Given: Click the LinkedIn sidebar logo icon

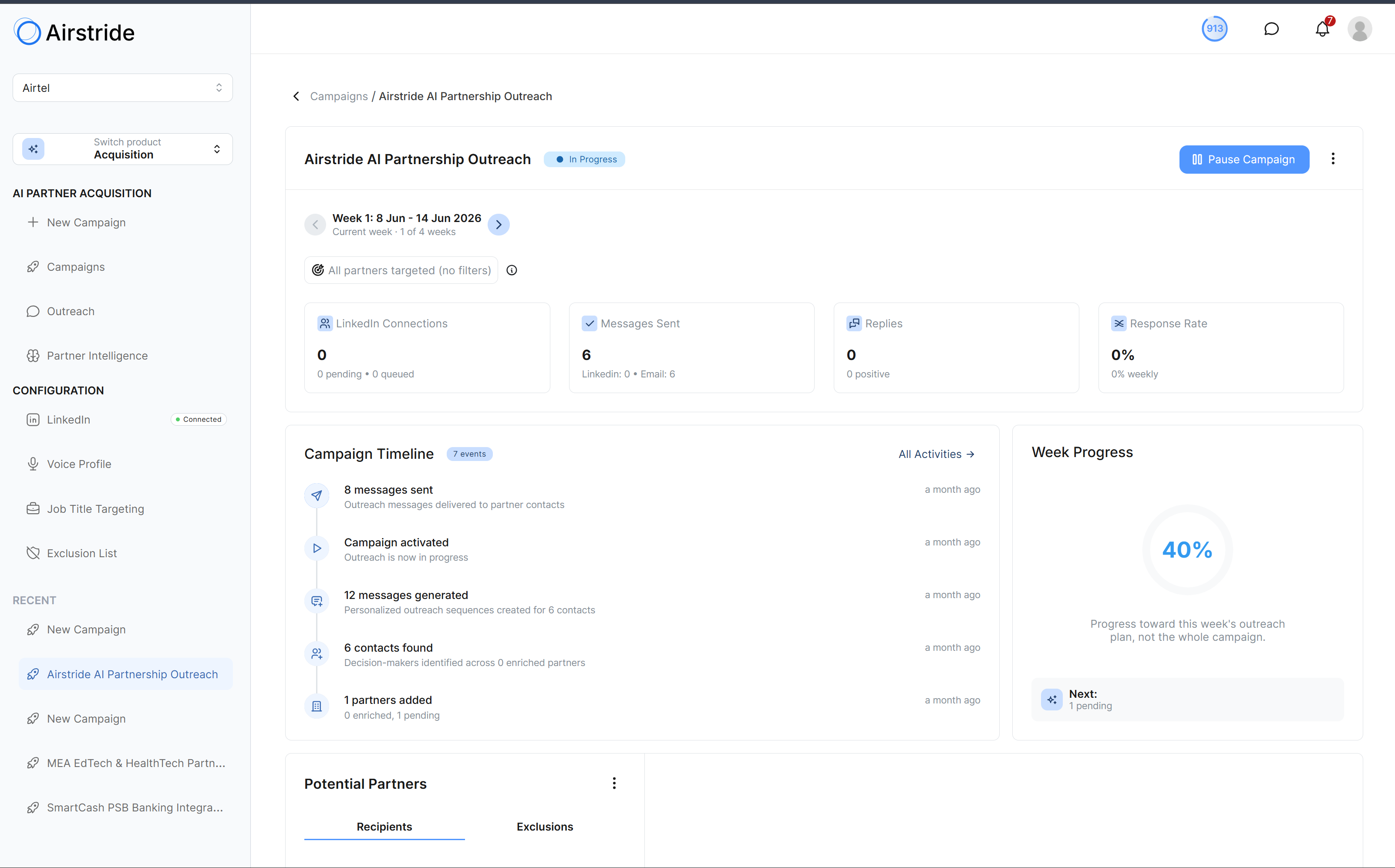Looking at the screenshot, I should click(x=33, y=420).
